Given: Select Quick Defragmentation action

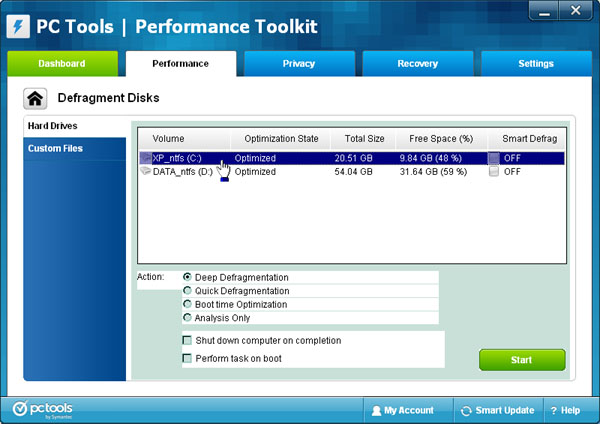Looking at the screenshot, I should pos(187,291).
